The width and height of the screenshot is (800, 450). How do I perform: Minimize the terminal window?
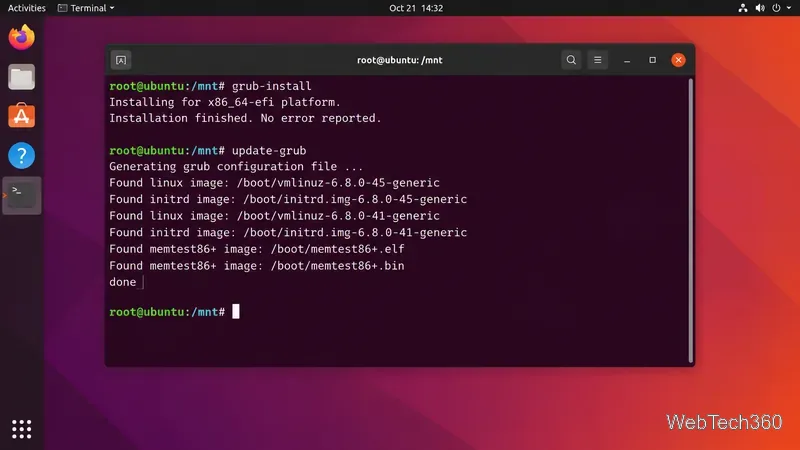pyautogui.click(x=627, y=60)
